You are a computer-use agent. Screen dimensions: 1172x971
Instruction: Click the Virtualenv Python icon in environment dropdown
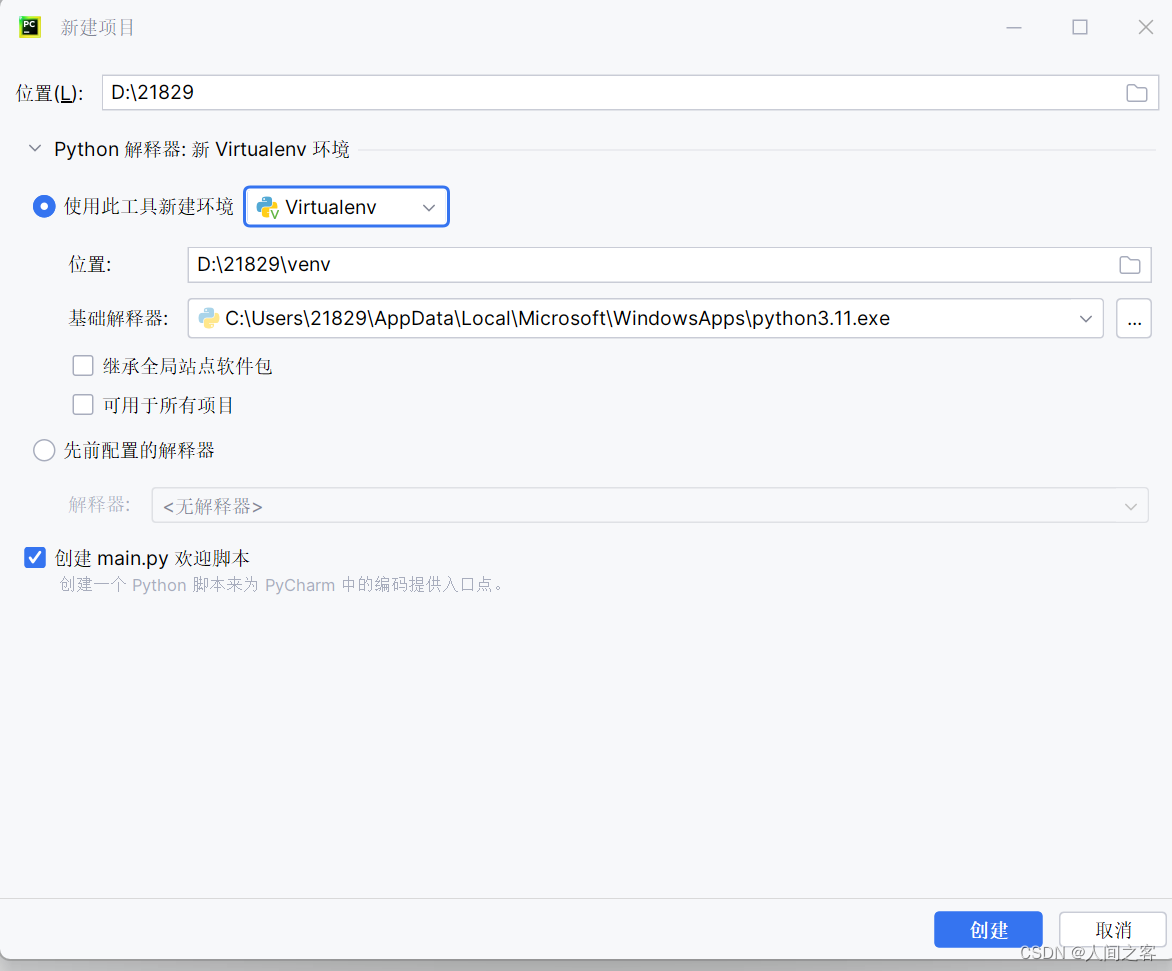pyautogui.click(x=267, y=207)
